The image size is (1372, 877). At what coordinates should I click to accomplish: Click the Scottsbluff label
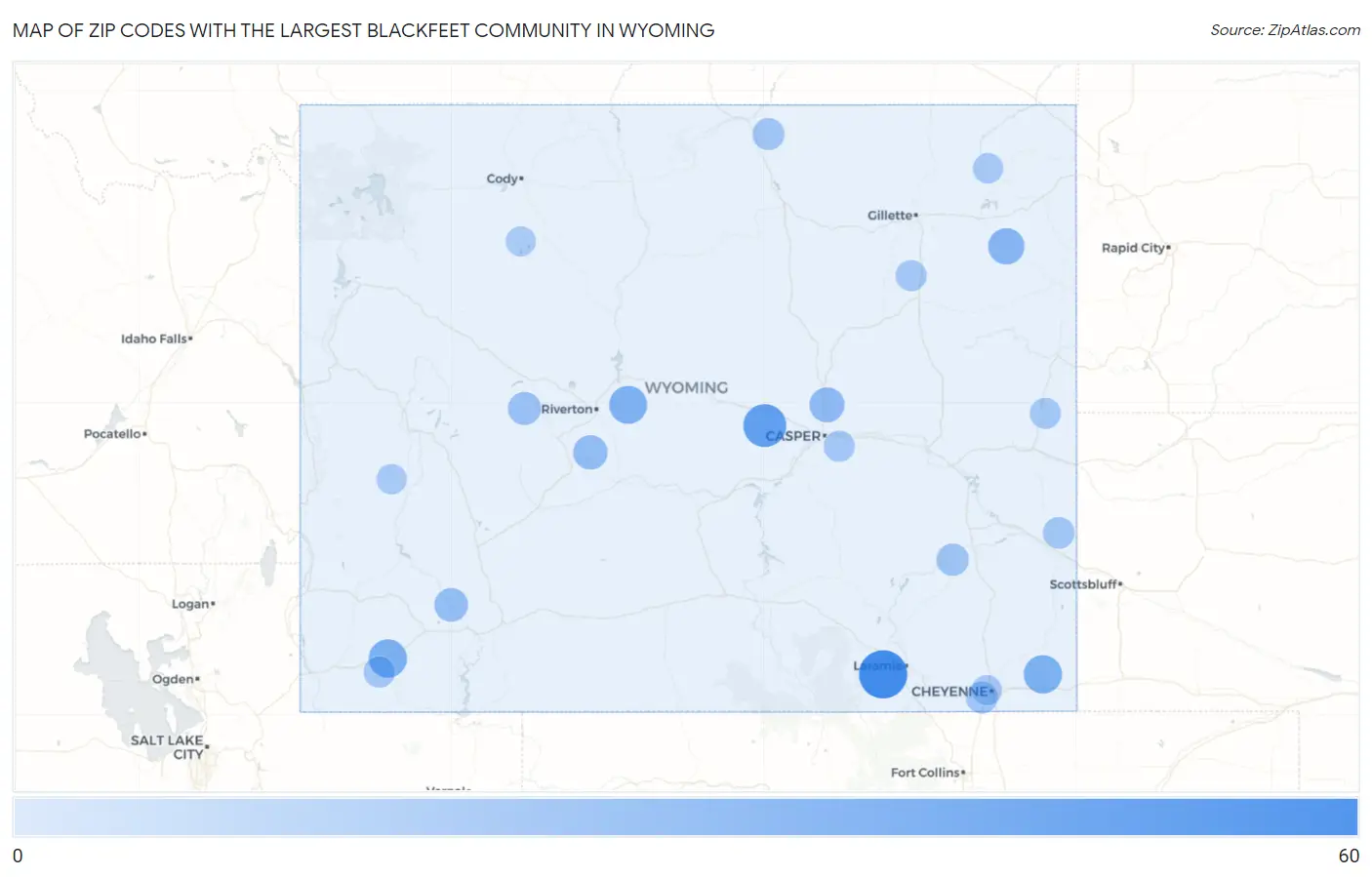[x=1085, y=584]
